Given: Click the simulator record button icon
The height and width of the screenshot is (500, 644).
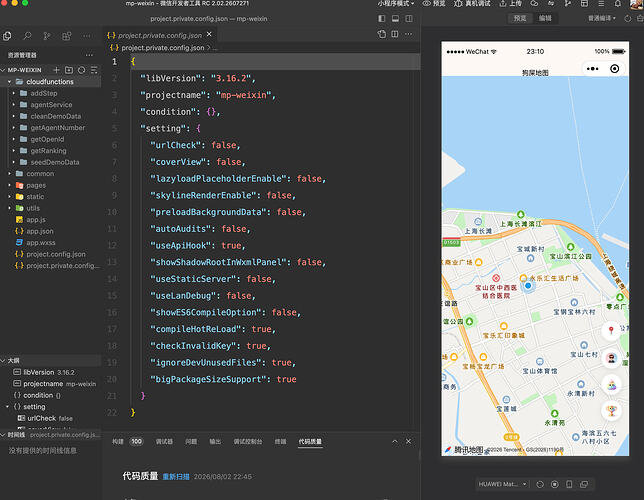Looking at the screenshot, I should 554,484.
